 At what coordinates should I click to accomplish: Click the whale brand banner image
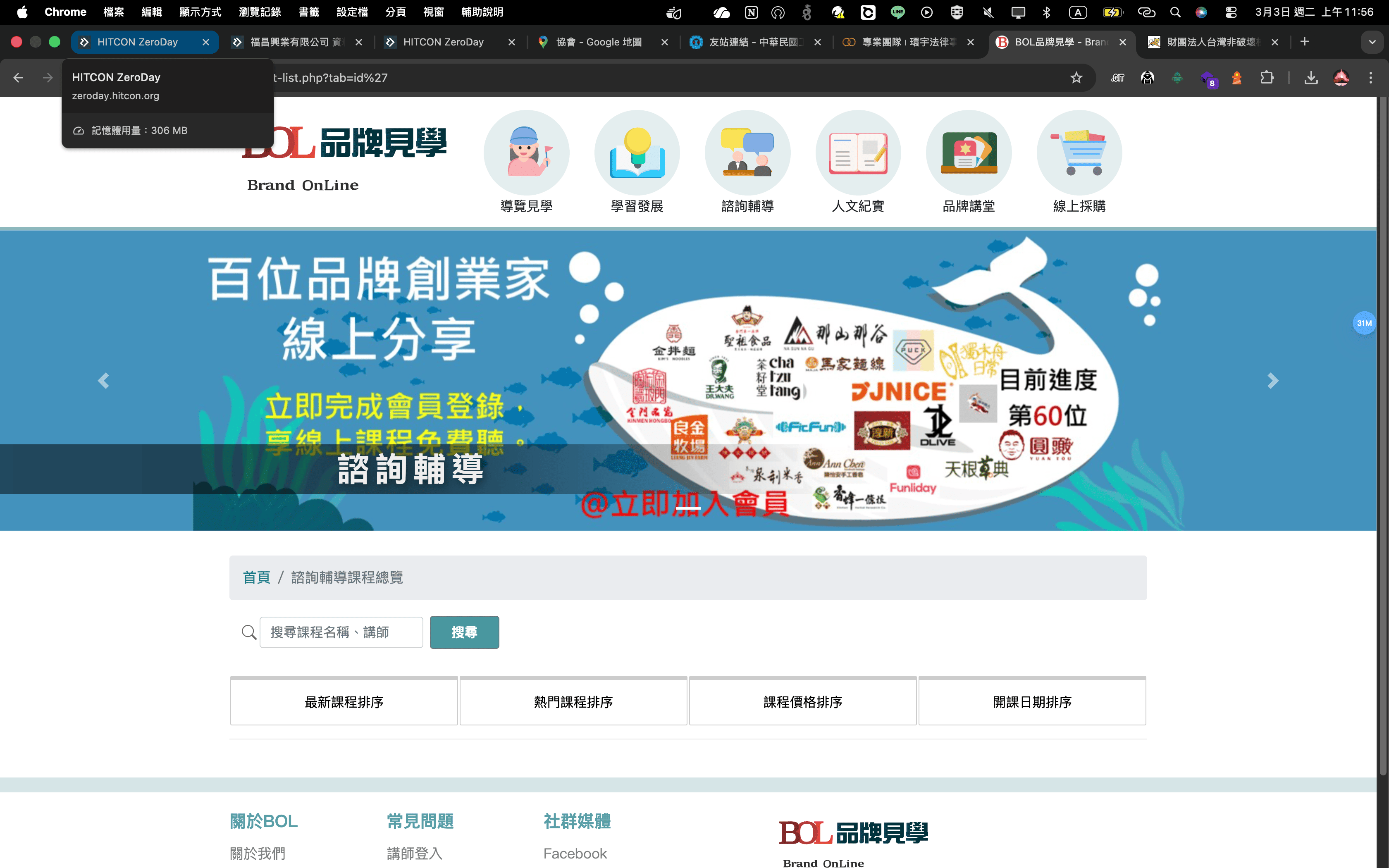point(688,380)
